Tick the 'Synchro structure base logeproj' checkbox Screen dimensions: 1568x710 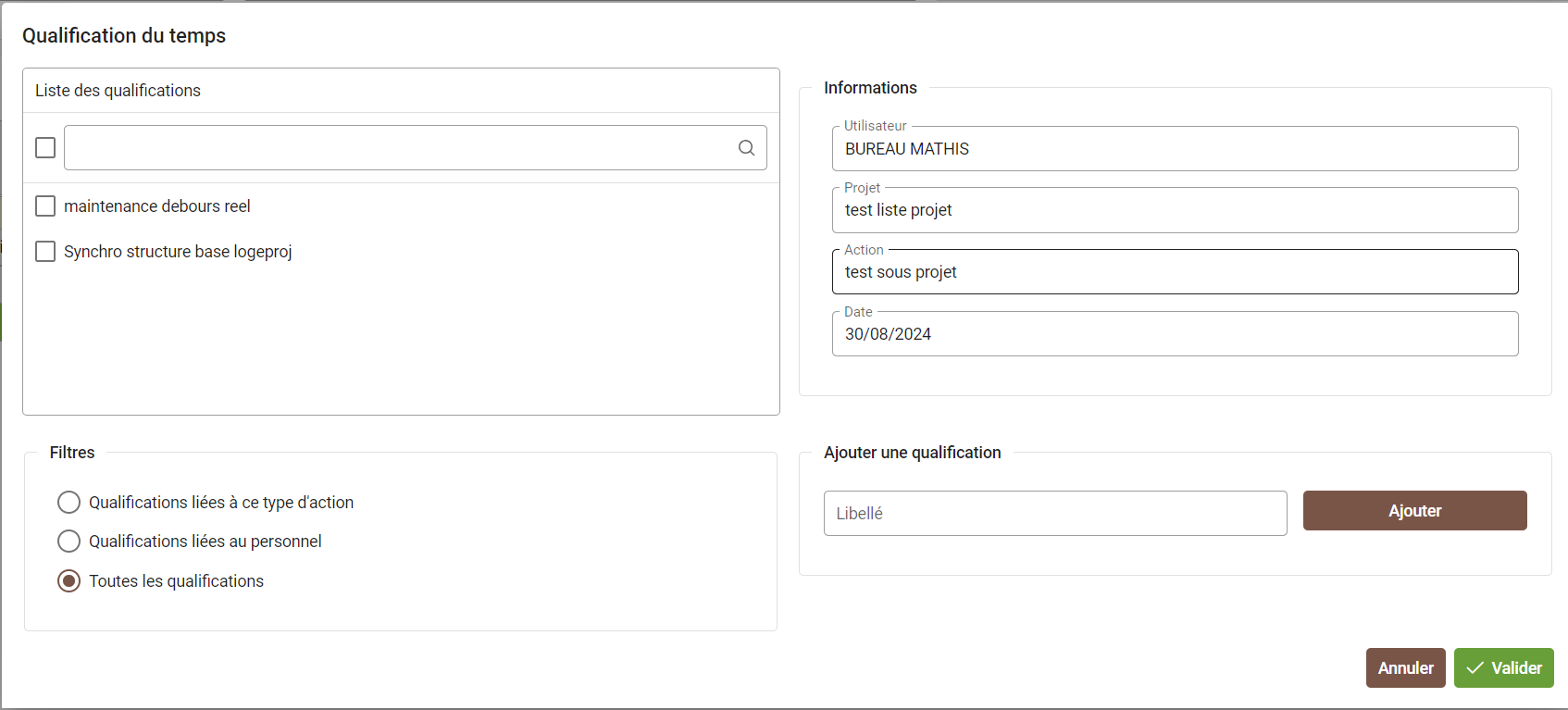(x=45, y=252)
